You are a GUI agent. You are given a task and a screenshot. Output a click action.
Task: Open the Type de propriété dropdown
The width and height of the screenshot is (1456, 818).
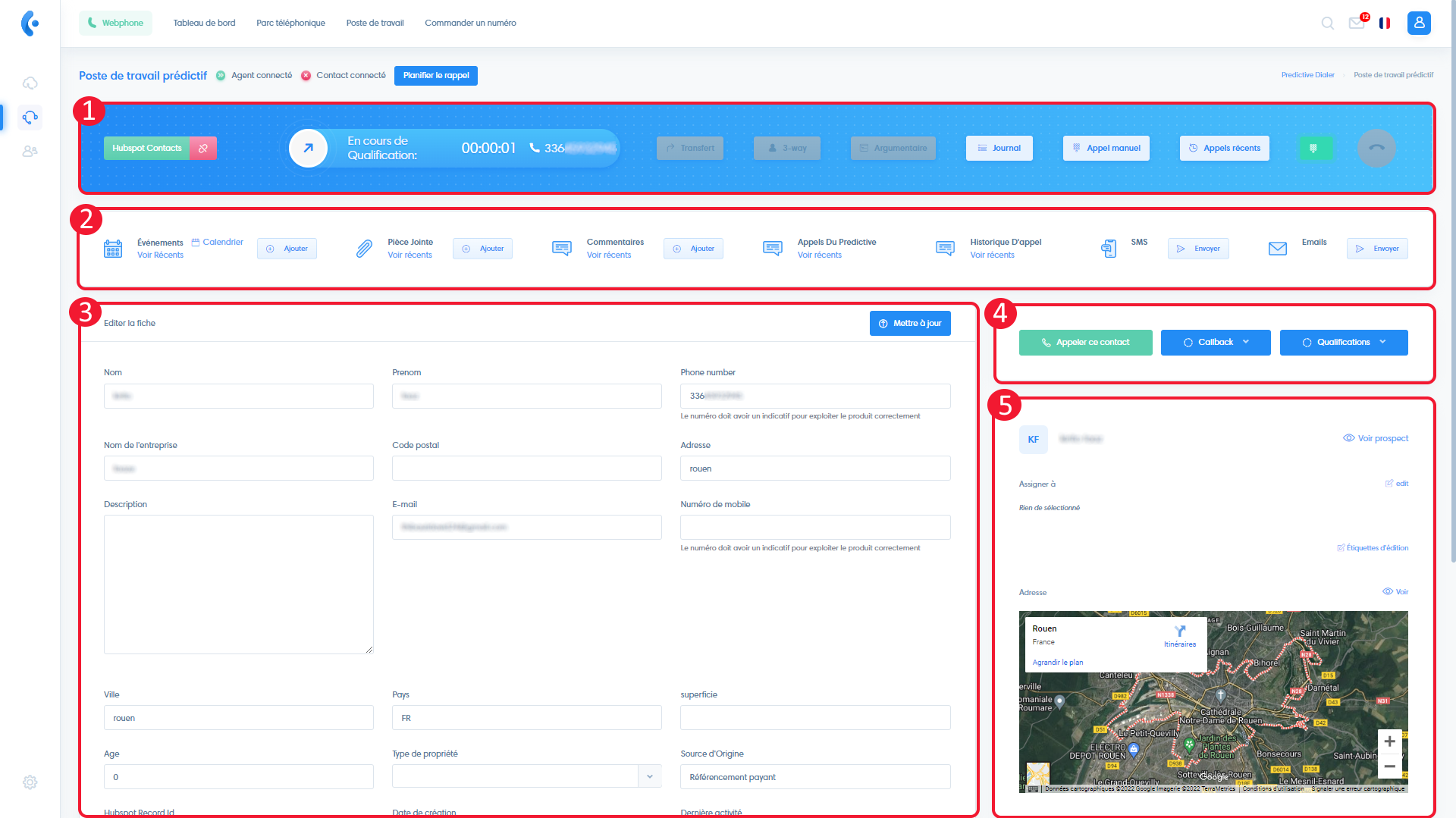(x=526, y=776)
